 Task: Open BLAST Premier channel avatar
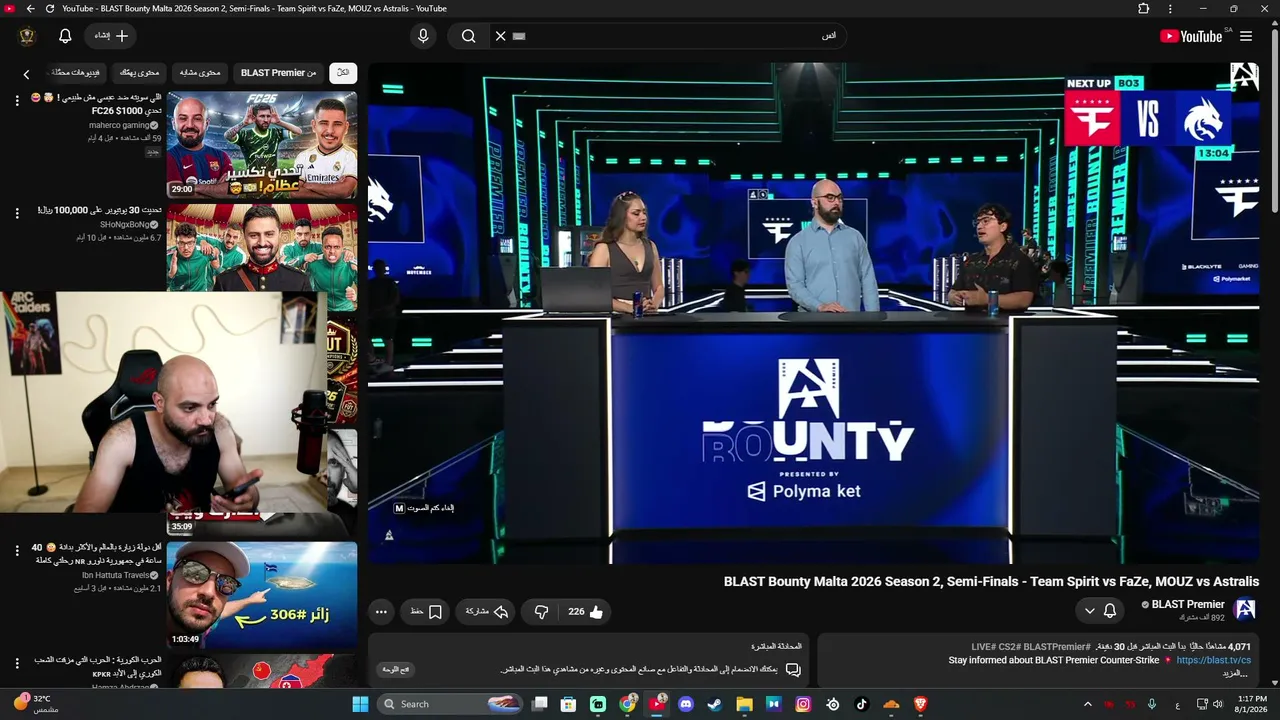1245,609
